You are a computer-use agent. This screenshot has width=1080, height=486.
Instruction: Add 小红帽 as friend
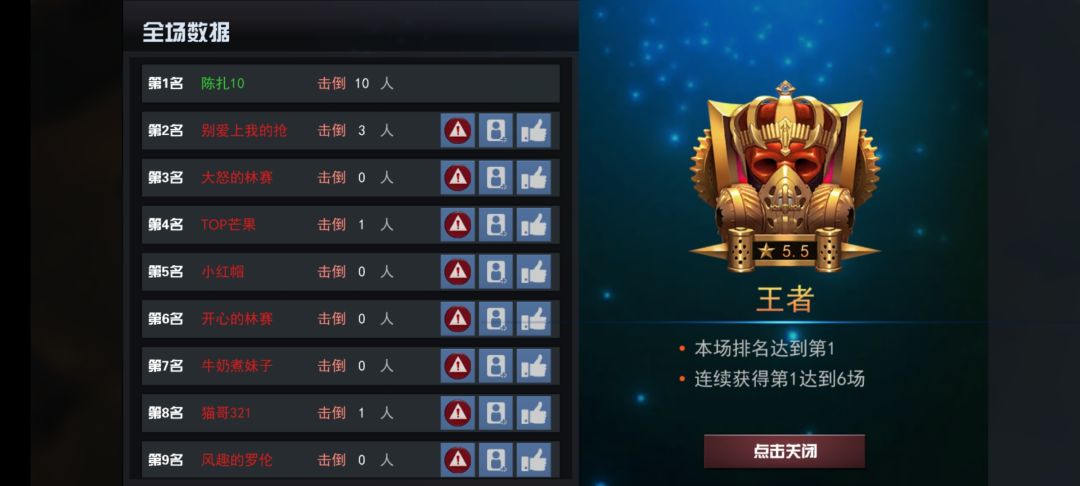496,272
